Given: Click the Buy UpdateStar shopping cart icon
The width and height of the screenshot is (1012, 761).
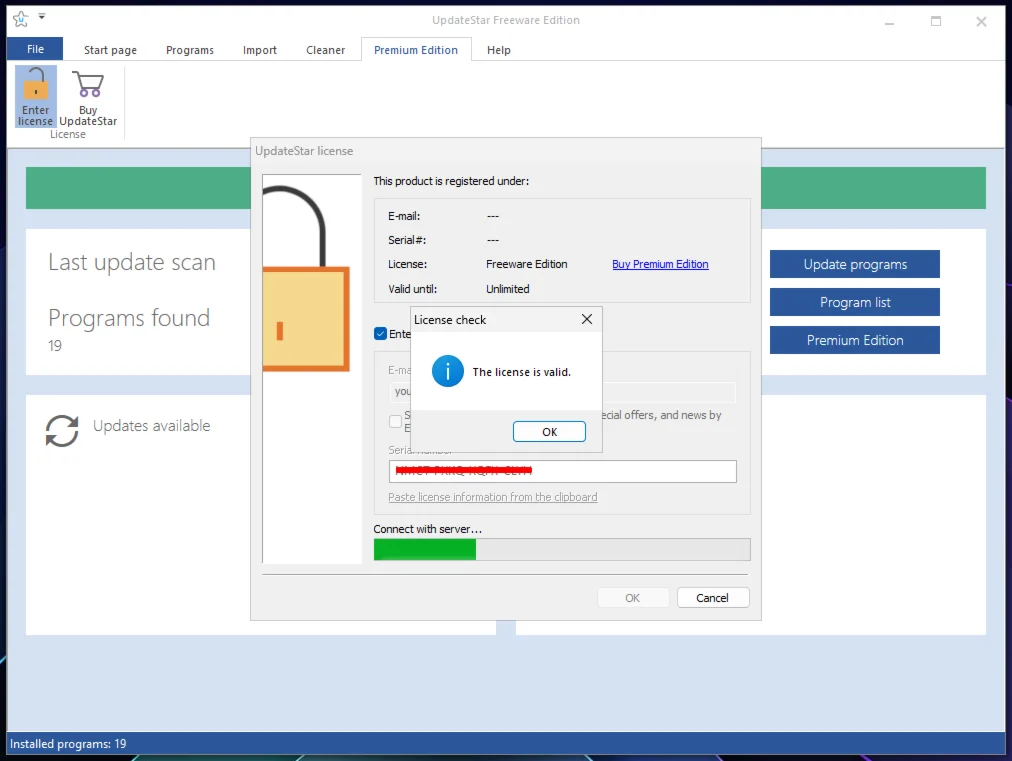Looking at the screenshot, I should pos(88,87).
